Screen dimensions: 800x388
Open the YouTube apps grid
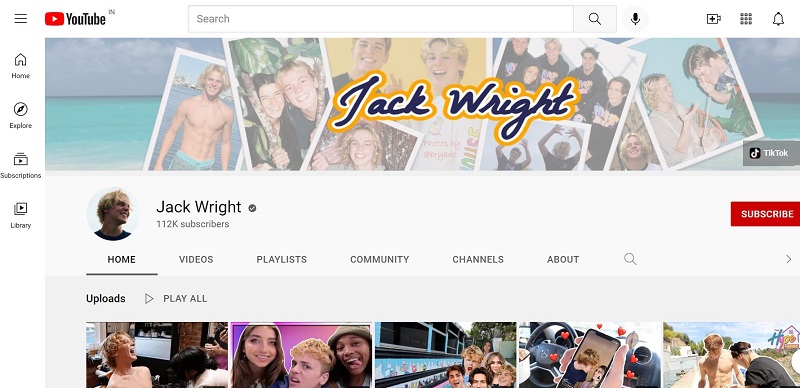click(x=746, y=19)
